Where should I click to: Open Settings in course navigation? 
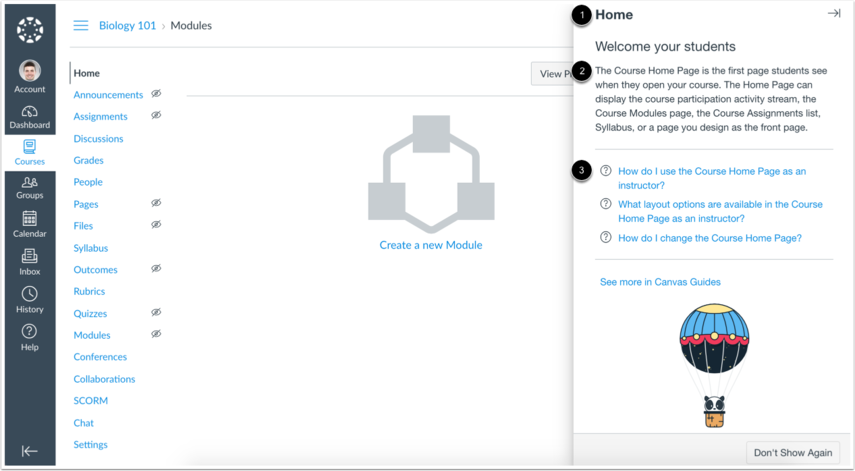91,445
